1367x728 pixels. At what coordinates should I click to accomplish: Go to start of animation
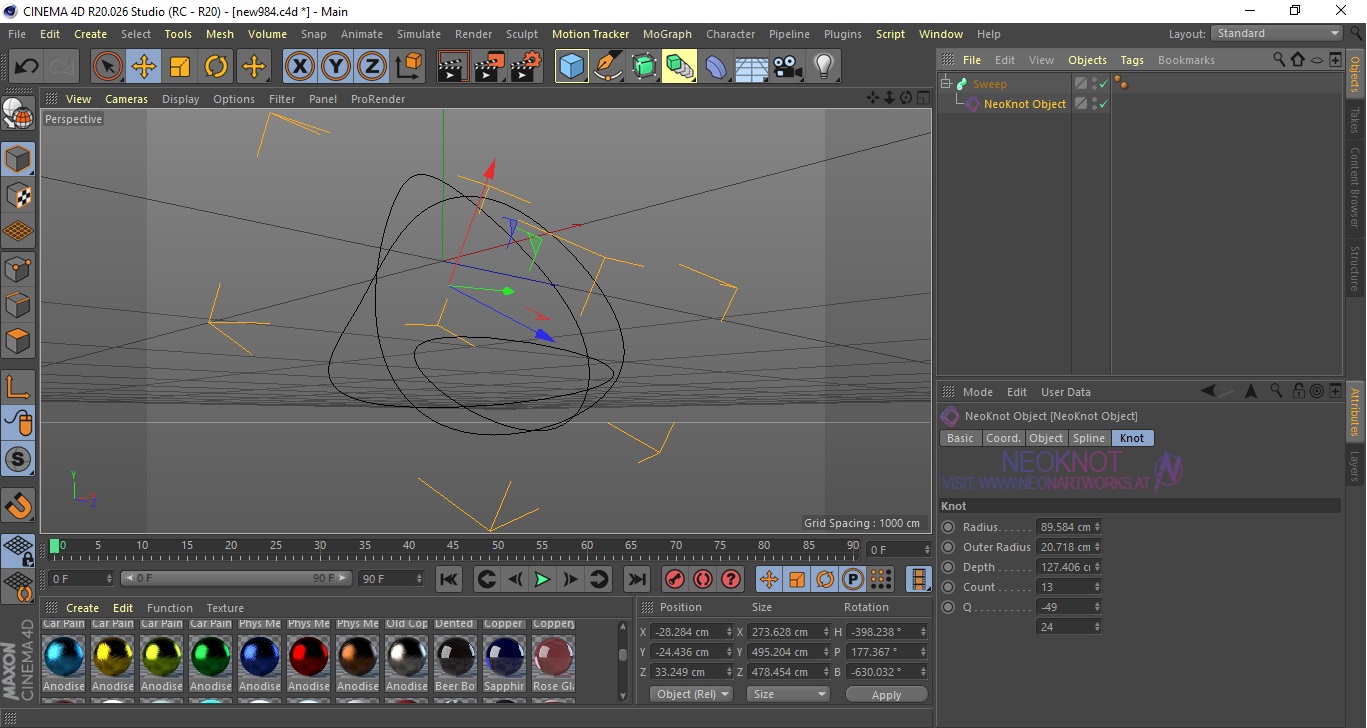pyautogui.click(x=449, y=579)
